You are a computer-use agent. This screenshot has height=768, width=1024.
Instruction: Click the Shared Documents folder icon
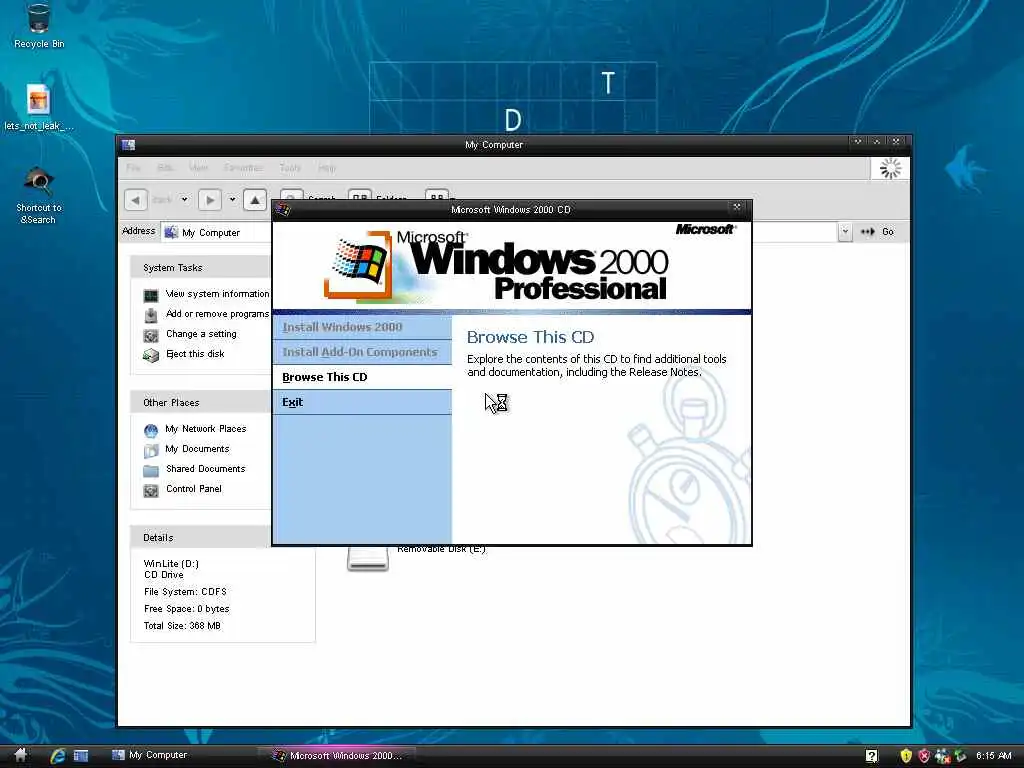click(x=151, y=471)
